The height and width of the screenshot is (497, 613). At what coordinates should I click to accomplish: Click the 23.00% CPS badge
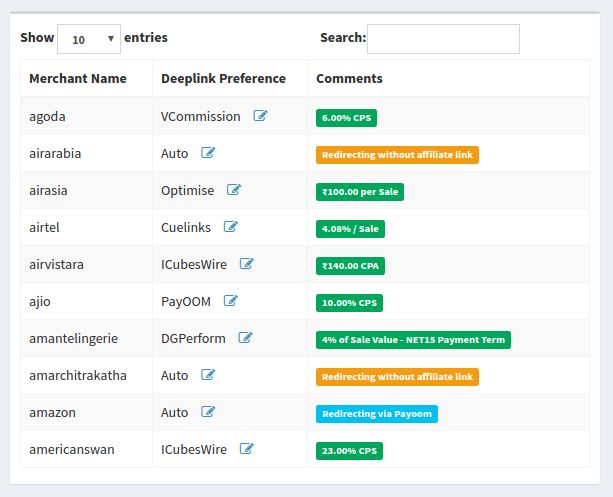tap(350, 451)
